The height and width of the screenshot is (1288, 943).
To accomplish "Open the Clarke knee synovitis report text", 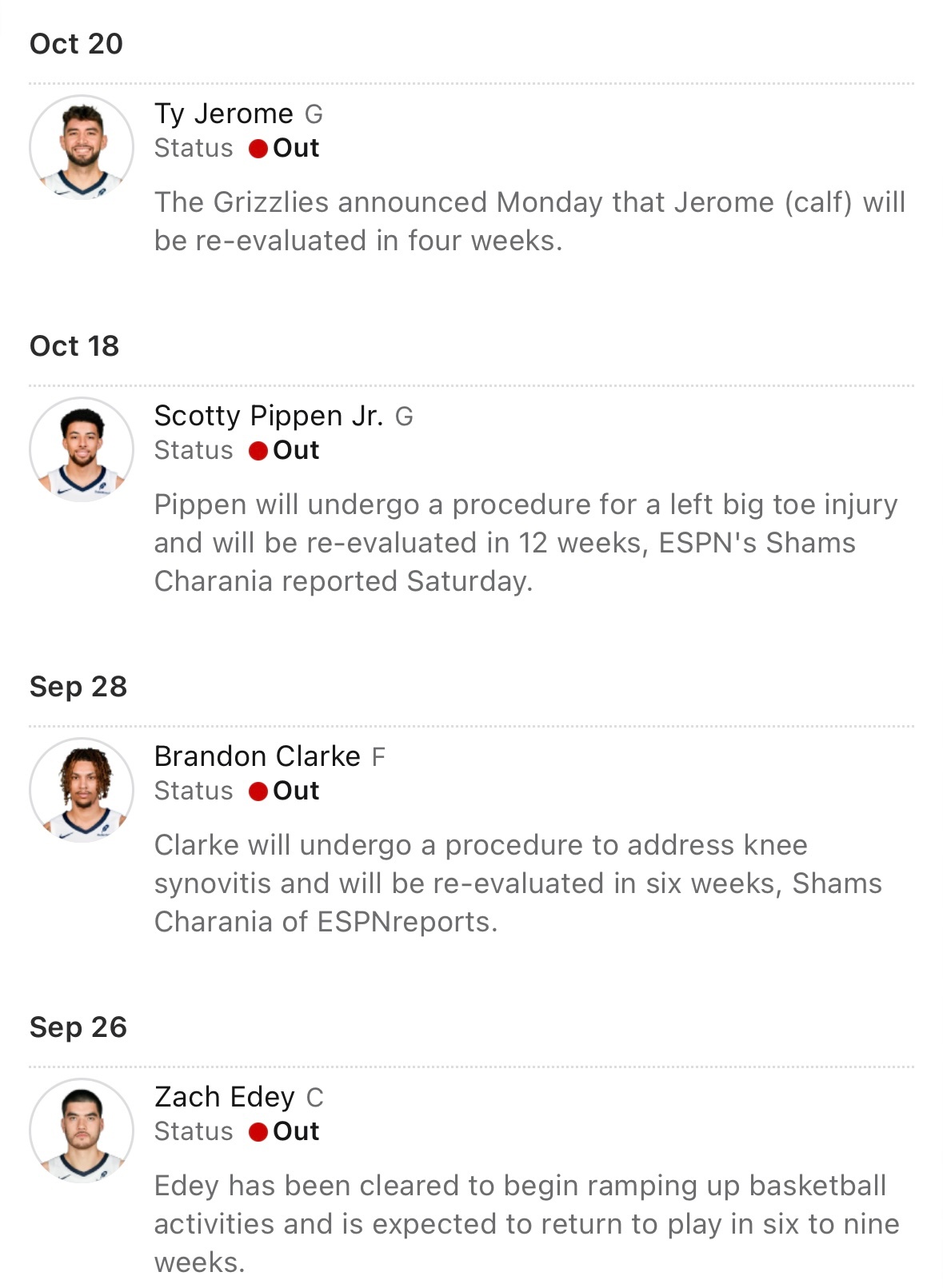I will 518,883.
